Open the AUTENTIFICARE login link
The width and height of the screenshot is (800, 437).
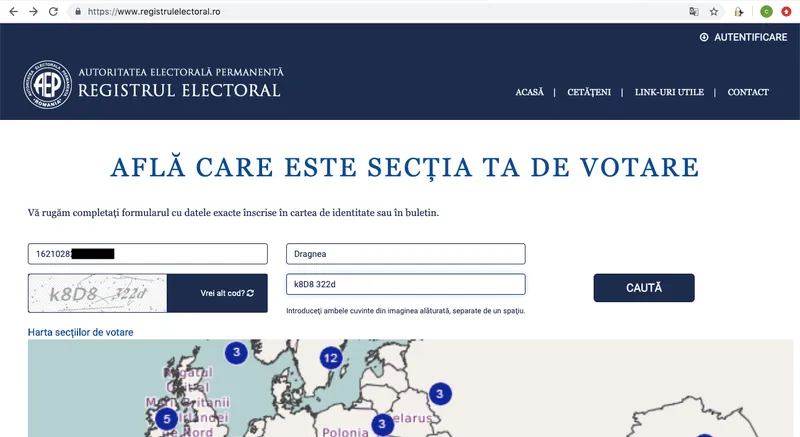click(x=744, y=37)
